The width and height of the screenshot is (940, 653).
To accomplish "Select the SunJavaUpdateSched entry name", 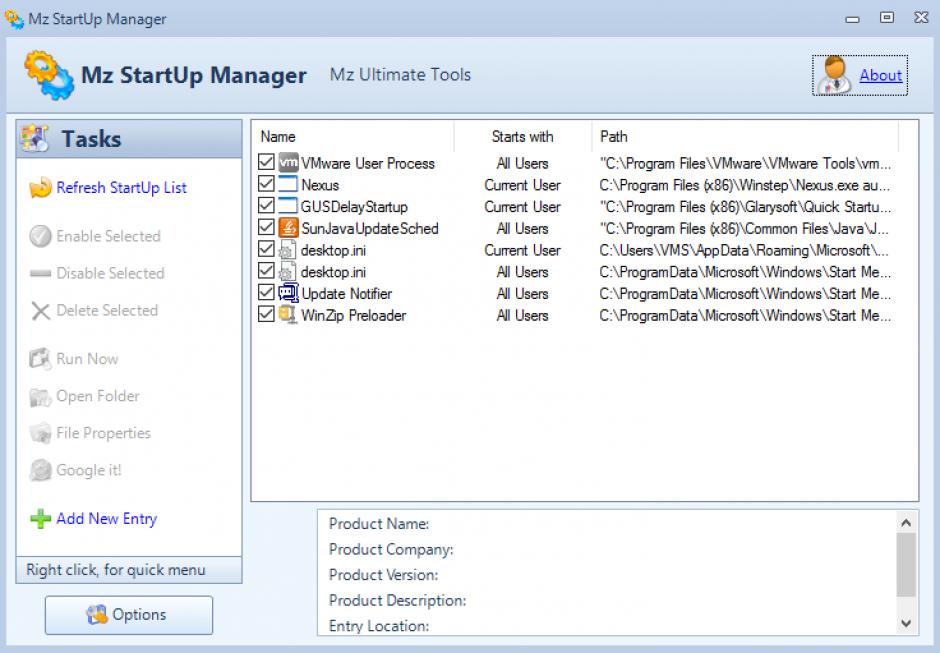I will click(370, 228).
